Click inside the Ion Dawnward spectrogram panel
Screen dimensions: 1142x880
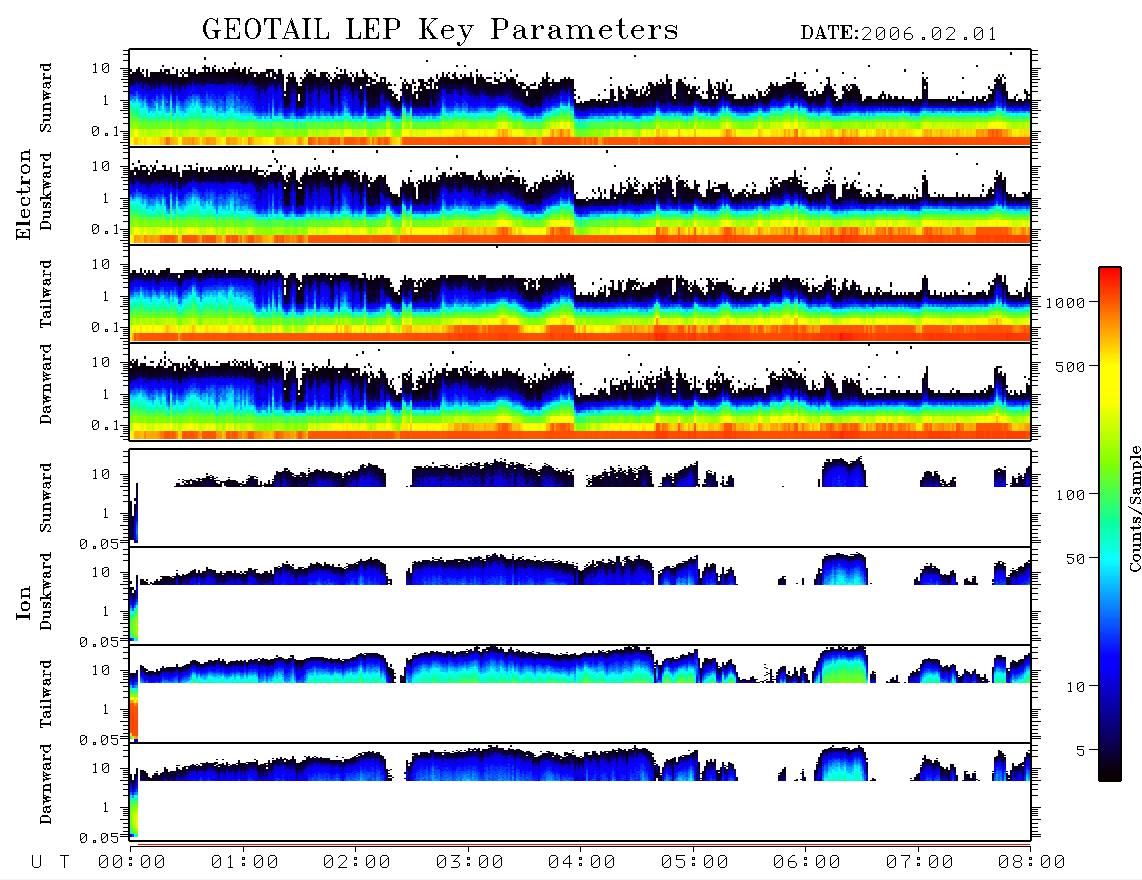580,792
